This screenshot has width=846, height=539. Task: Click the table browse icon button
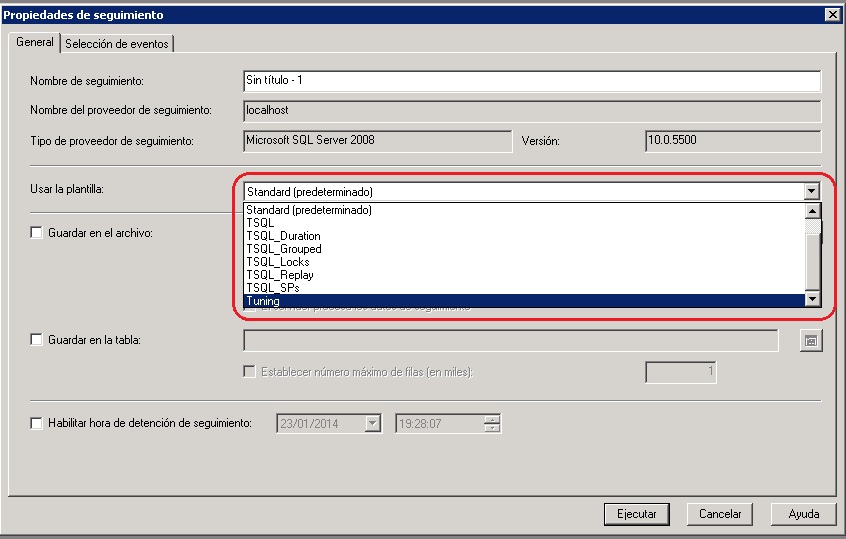tap(811, 340)
